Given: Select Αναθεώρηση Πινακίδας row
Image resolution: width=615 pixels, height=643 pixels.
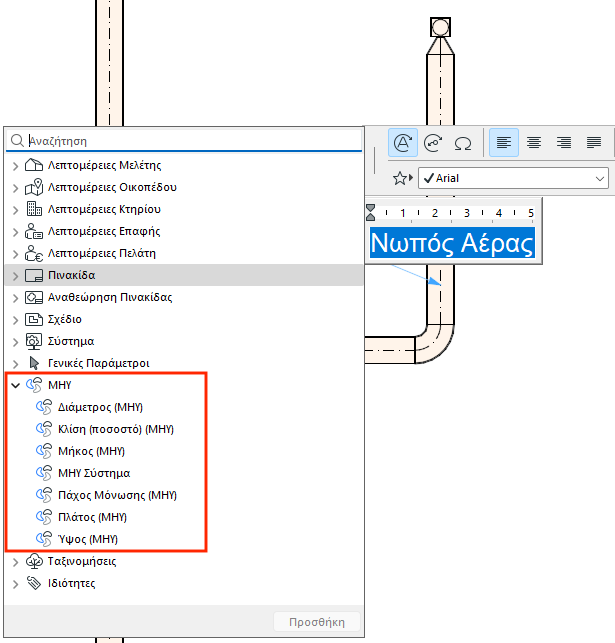Looking at the screenshot, I should [x=184, y=297].
